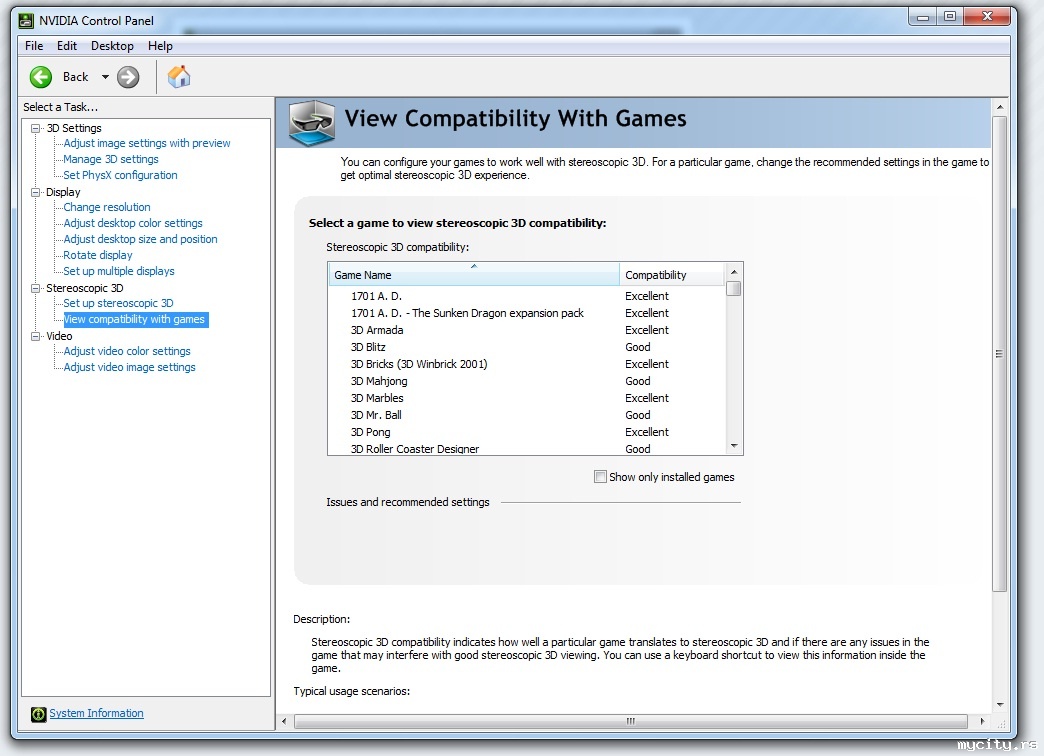Select View compatibility with games
The width and height of the screenshot is (1044, 756).
click(135, 320)
